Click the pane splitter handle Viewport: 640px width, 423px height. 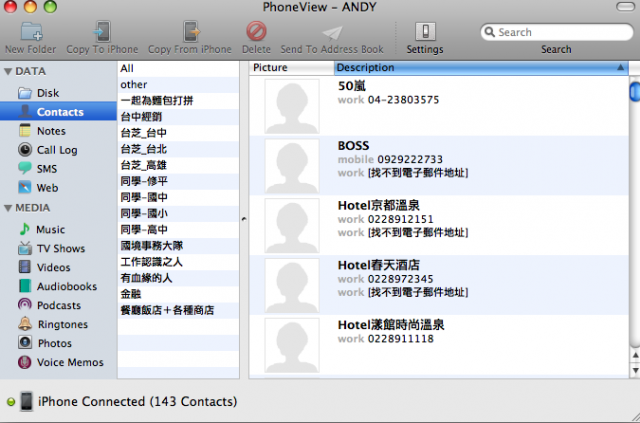(244, 219)
